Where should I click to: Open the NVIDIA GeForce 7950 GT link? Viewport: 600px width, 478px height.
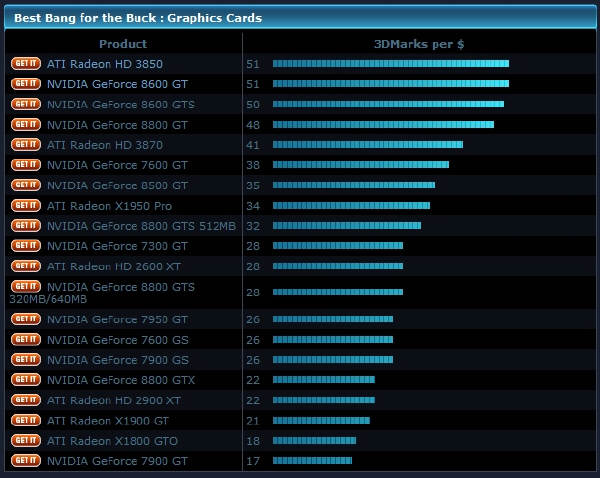117,320
